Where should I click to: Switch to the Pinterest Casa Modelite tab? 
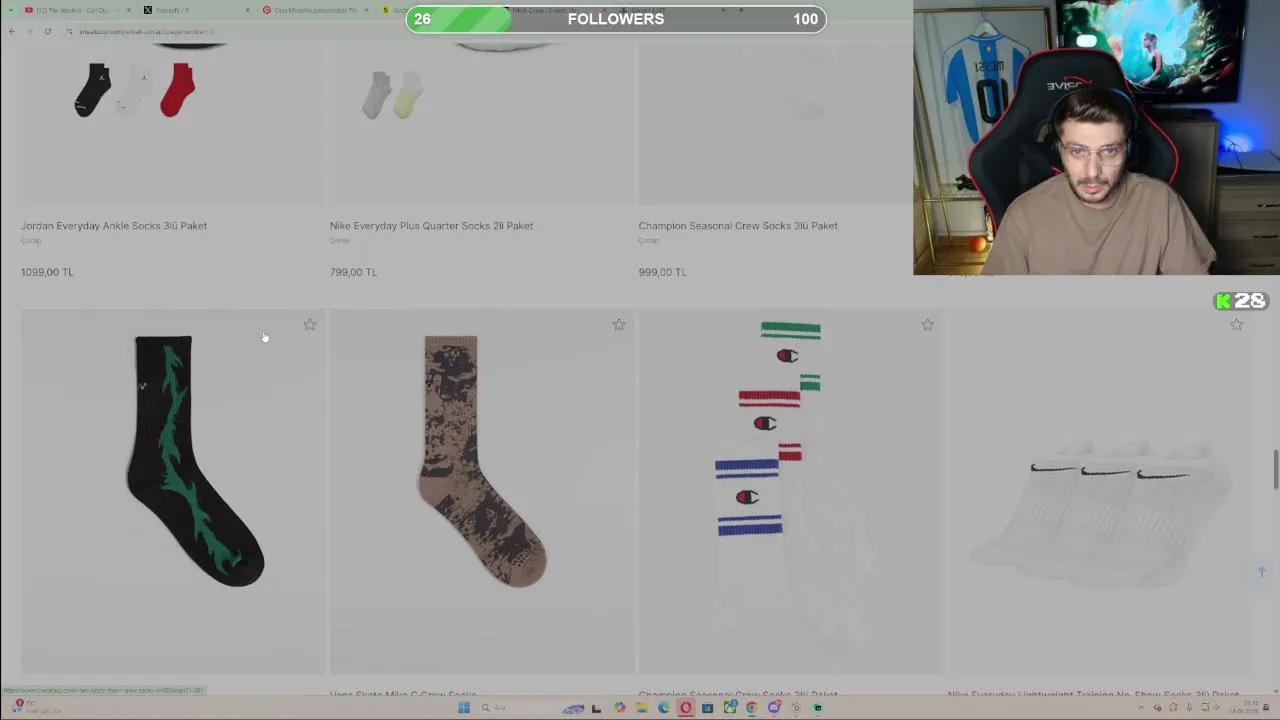pos(315,10)
